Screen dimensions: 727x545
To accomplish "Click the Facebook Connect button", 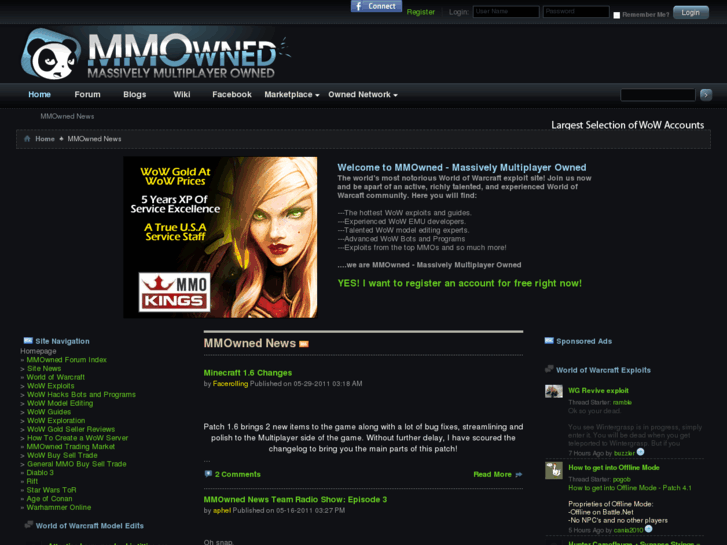I will pyautogui.click(x=376, y=6).
